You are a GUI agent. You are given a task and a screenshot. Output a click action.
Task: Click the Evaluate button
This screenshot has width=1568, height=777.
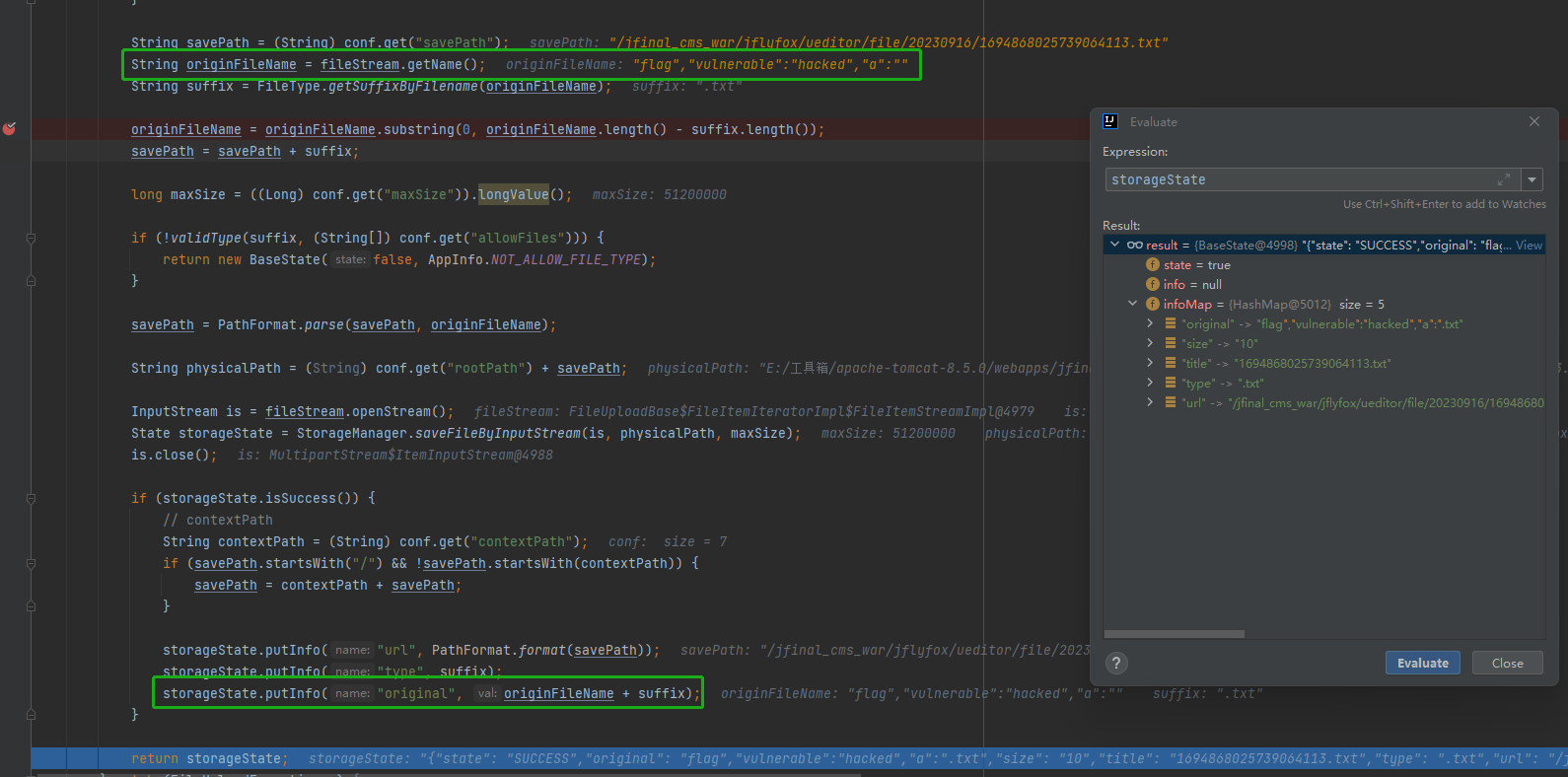[x=1423, y=663]
